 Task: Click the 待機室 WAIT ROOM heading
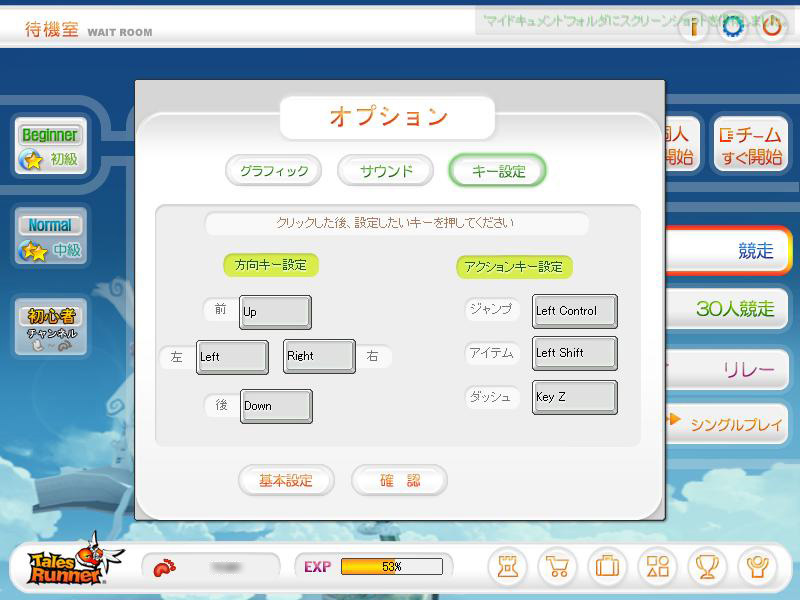(88, 30)
